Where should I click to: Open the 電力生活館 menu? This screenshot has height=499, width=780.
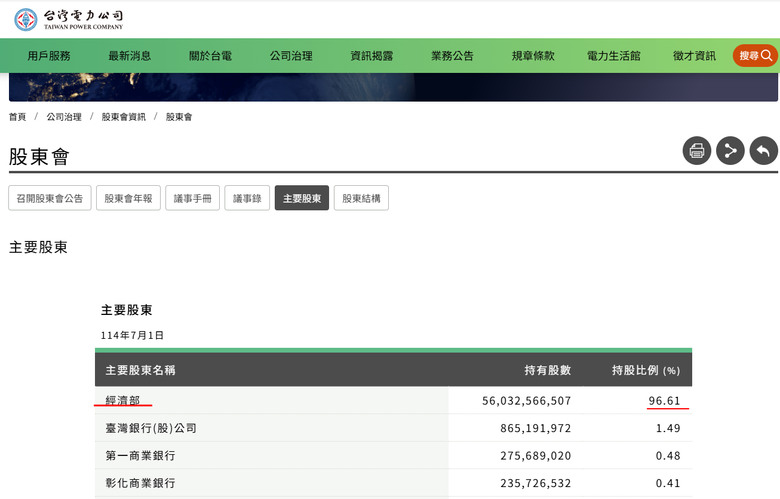[614, 56]
